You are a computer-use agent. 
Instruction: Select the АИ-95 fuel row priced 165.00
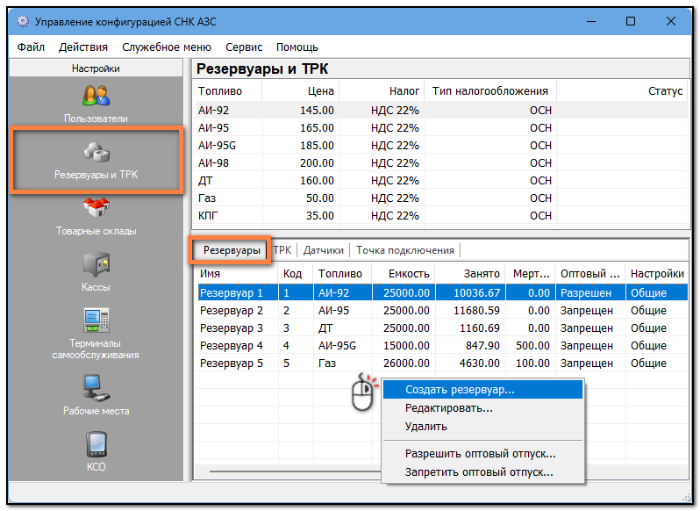point(442,128)
